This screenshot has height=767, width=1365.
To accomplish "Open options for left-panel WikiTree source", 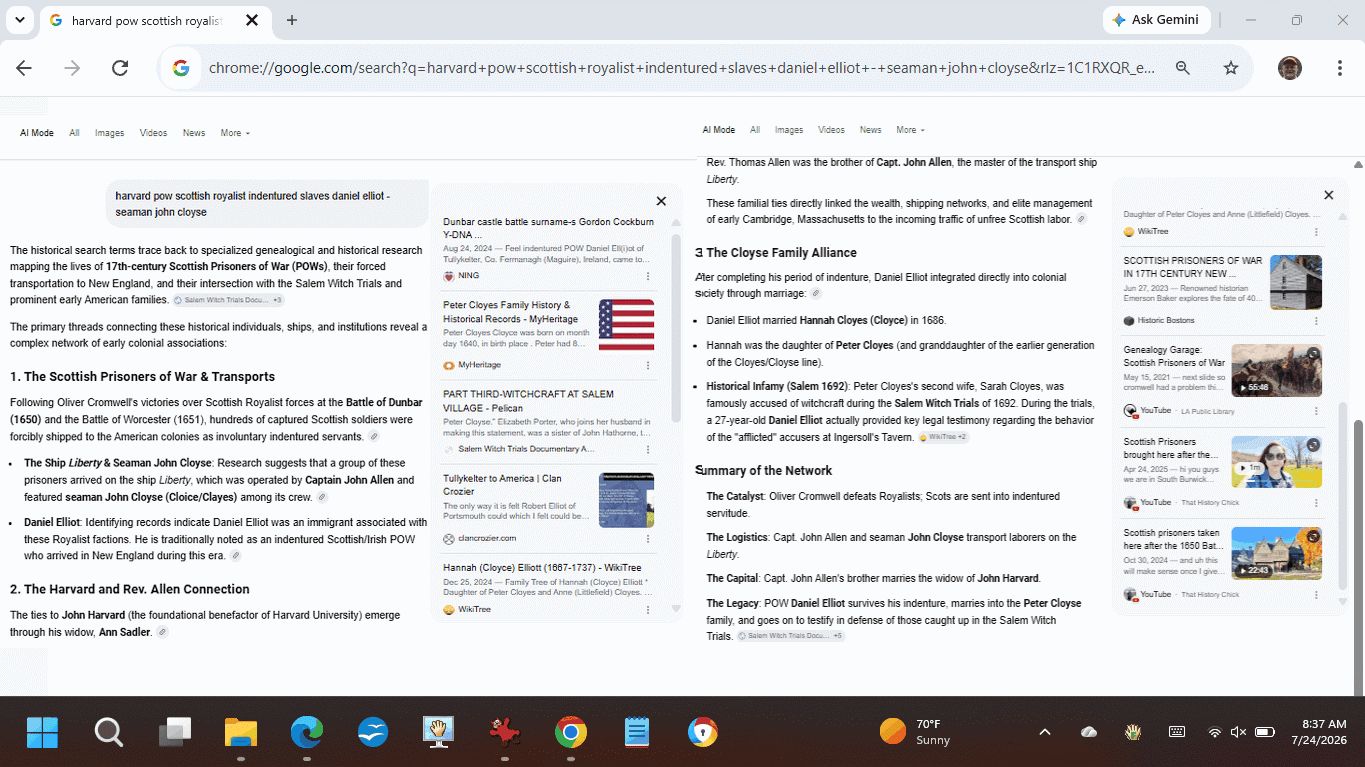I will tap(648, 609).
